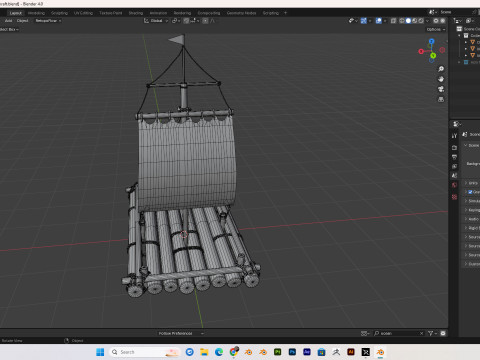Open the pivot point dropdown
Image resolution: width=480 pixels, height=360 pixels.
(176, 21)
